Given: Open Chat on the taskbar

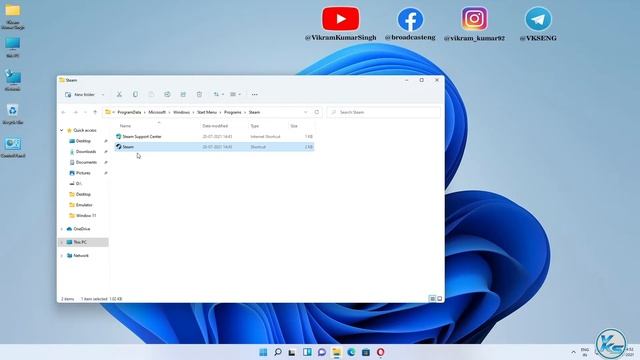Looking at the screenshot, I should pyautogui.click(x=322, y=352).
